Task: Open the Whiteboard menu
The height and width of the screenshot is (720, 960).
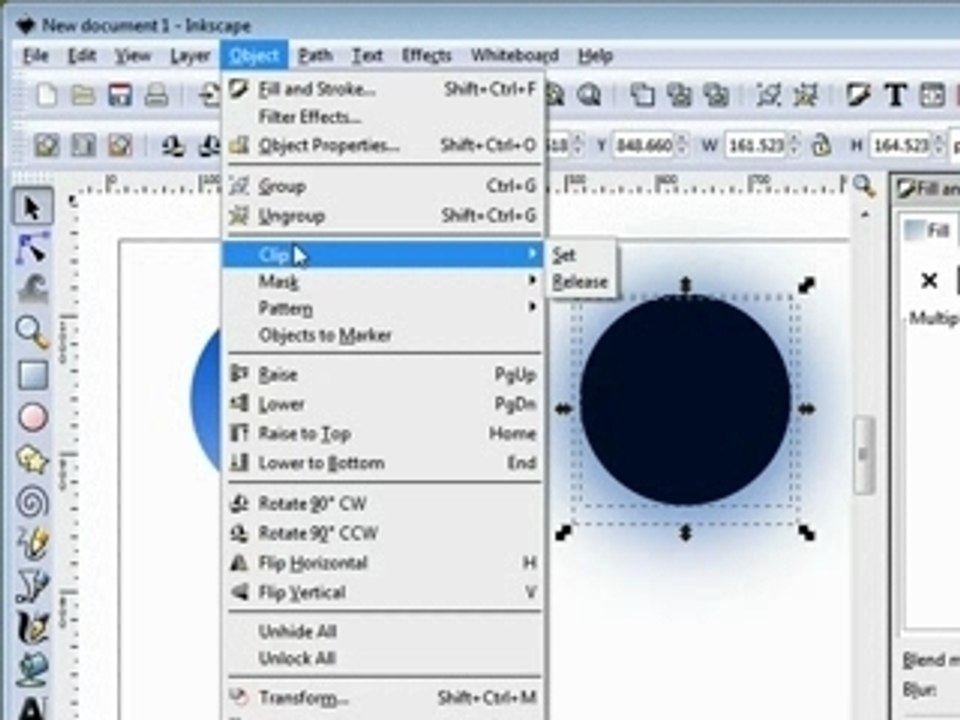Action: tap(514, 56)
